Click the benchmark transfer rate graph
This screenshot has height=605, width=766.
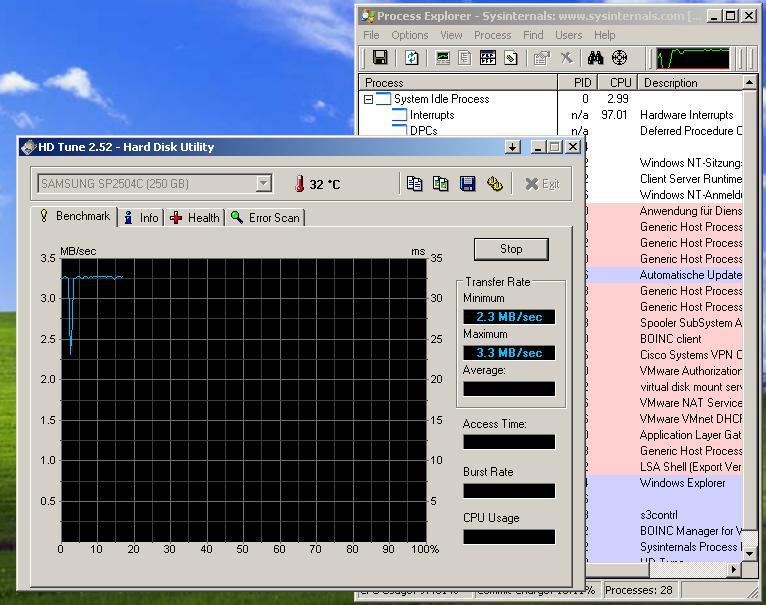coord(244,401)
